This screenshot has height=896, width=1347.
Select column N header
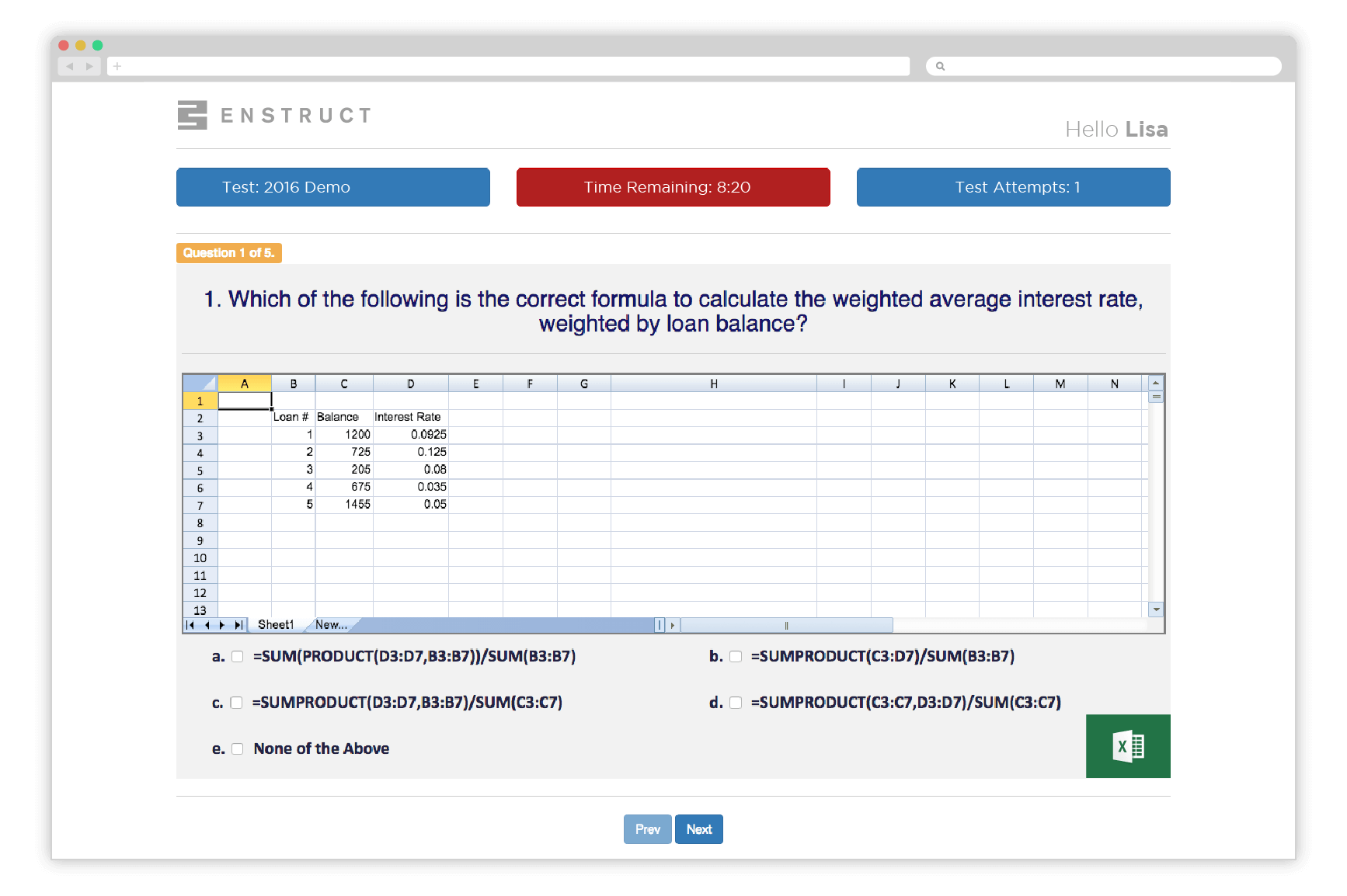[x=1115, y=384]
